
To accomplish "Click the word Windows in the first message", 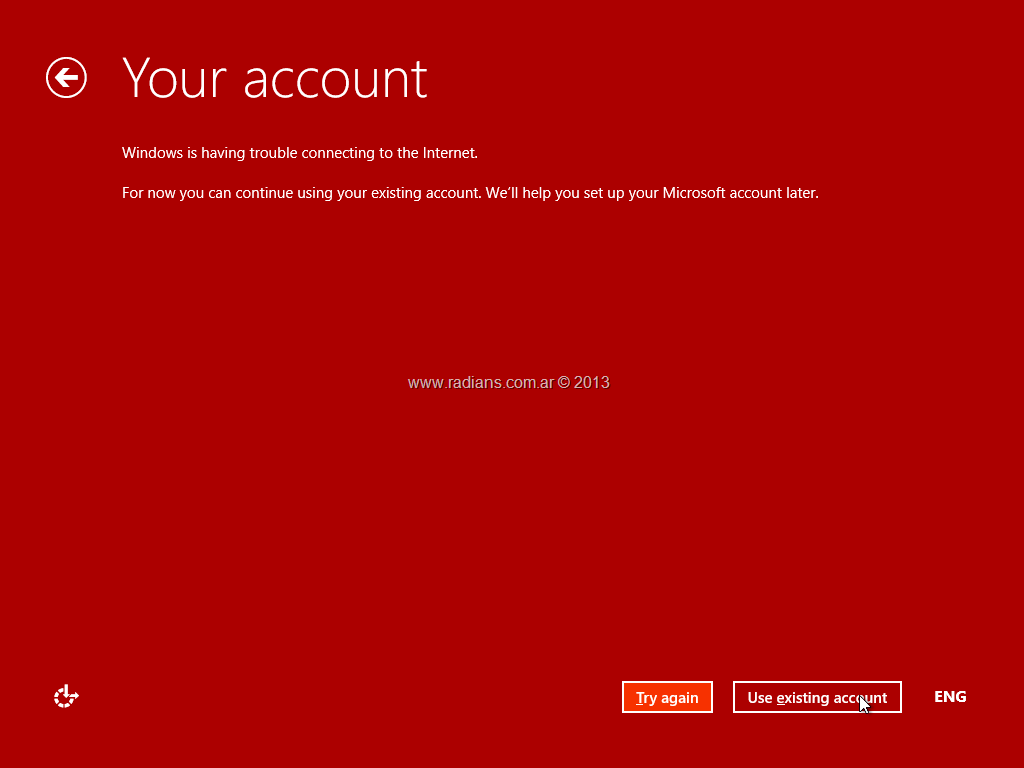I will pos(152,153).
